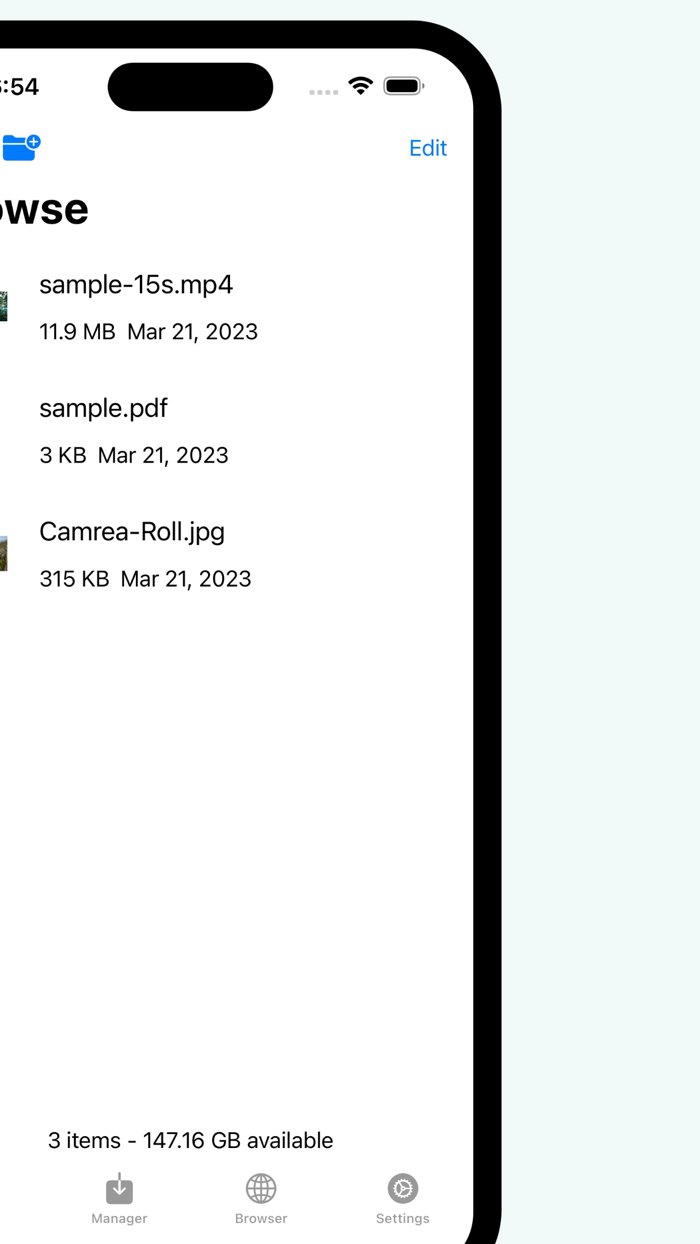Tap the battery indicator icon
Image resolution: width=700 pixels, height=1244 pixels.
[403, 86]
